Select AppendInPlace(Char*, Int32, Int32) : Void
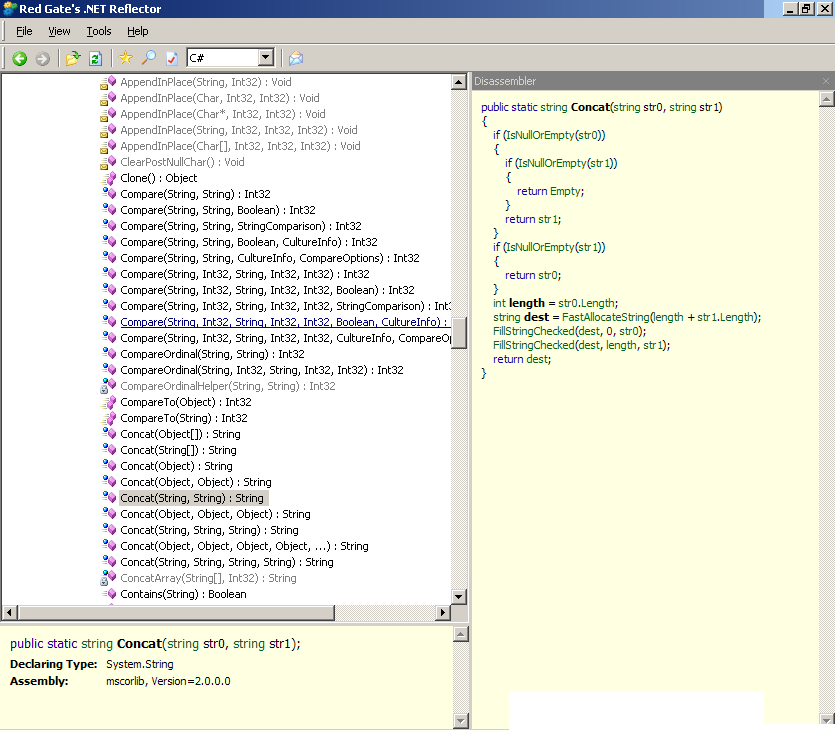Image resolution: width=835 pixels, height=730 pixels. 223,114
